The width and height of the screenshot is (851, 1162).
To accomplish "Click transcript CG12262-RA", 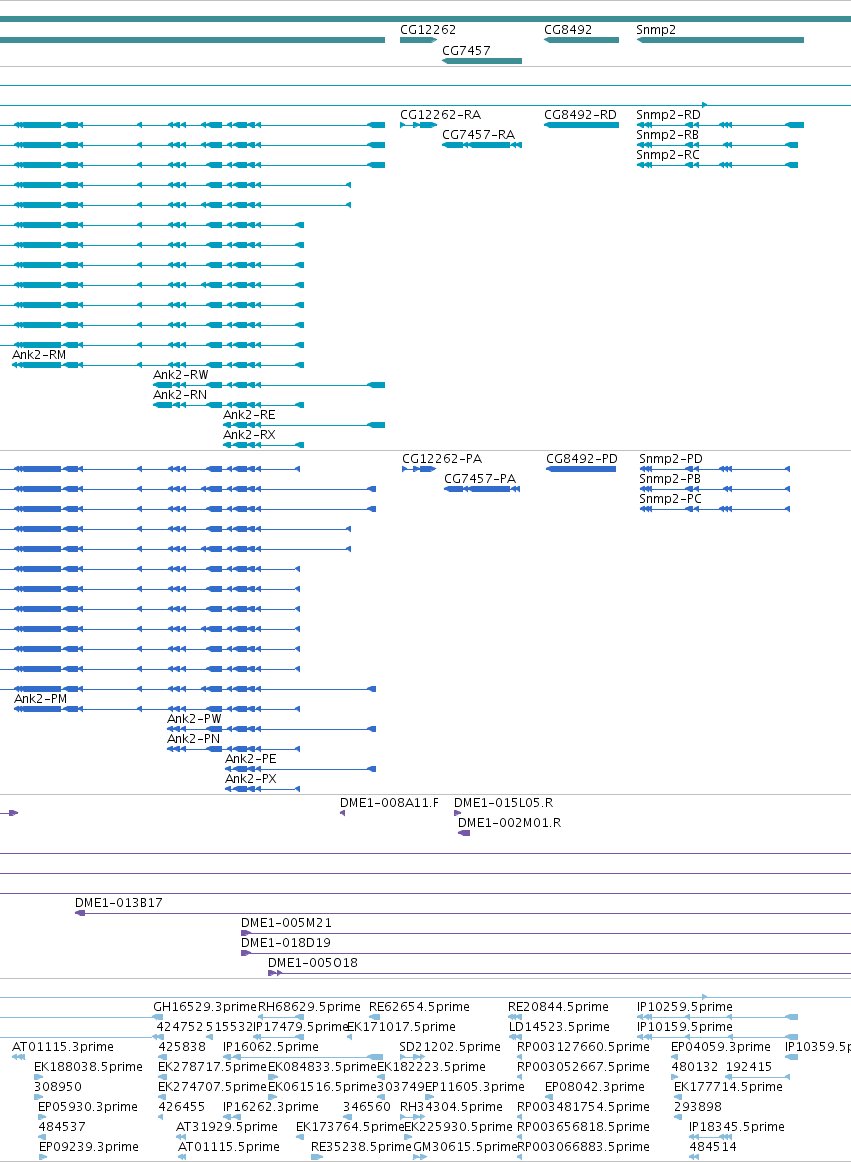I will pyautogui.click(x=440, y=115).
